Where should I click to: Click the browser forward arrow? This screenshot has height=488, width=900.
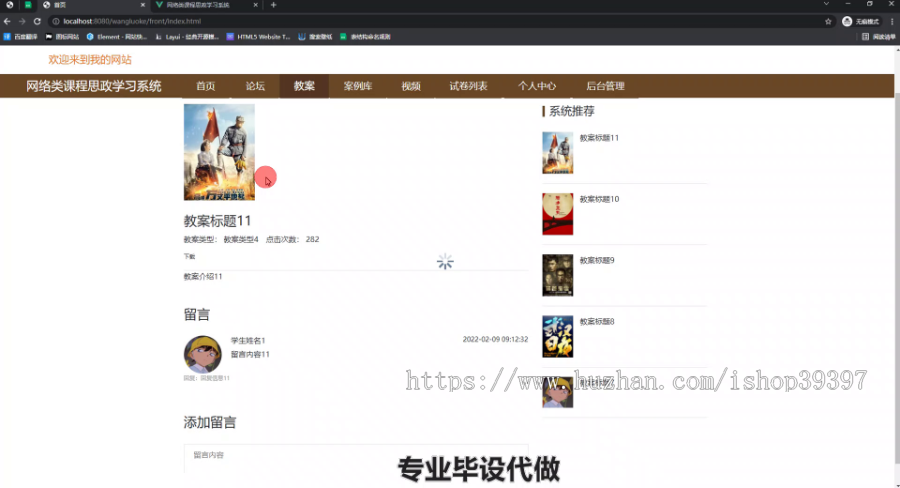(x=22, y=21)
